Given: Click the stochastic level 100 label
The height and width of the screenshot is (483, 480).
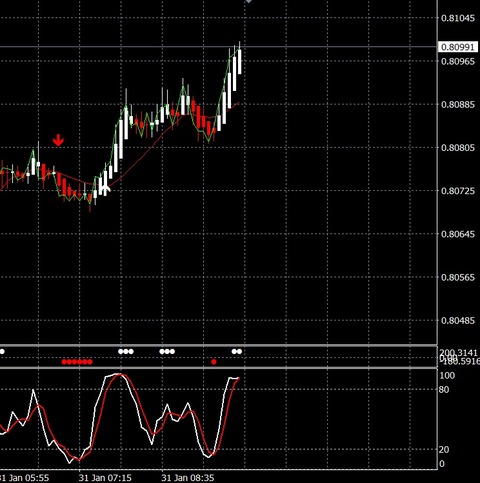Looking at the screenshot, I should (447, 376).
